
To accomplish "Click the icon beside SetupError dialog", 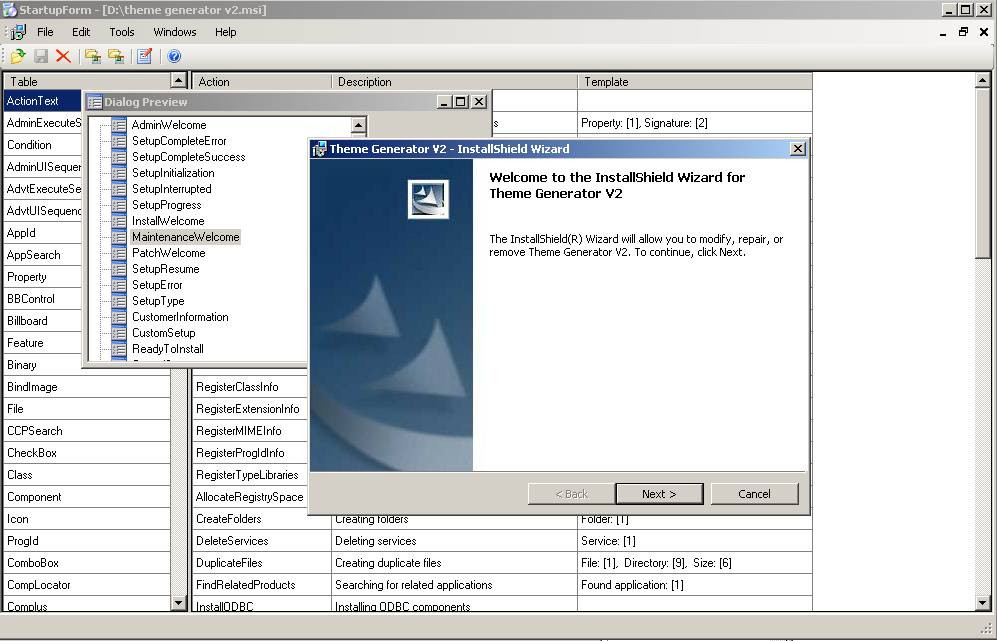I will point(119,285).
